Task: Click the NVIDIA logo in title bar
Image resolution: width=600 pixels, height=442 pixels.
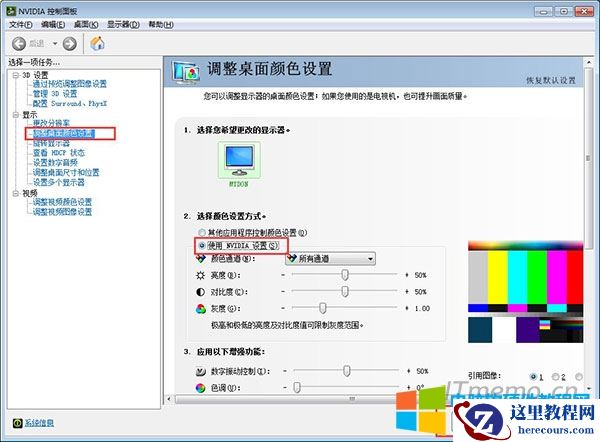Action: click(x=11, y=11)
